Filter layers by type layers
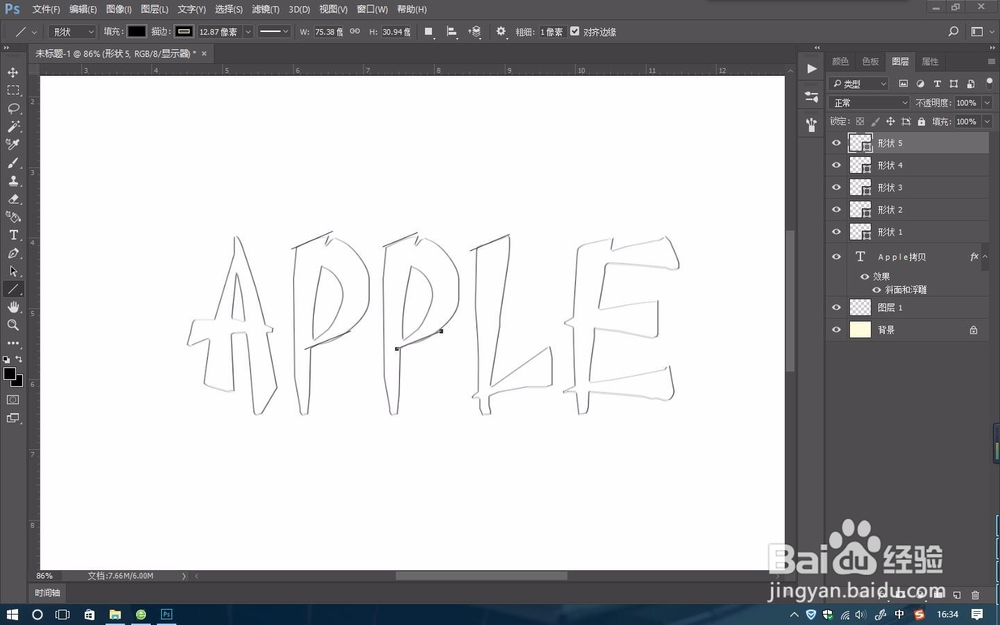Image resolution: width=1000 pixels, height=625 pixels. 937,84
